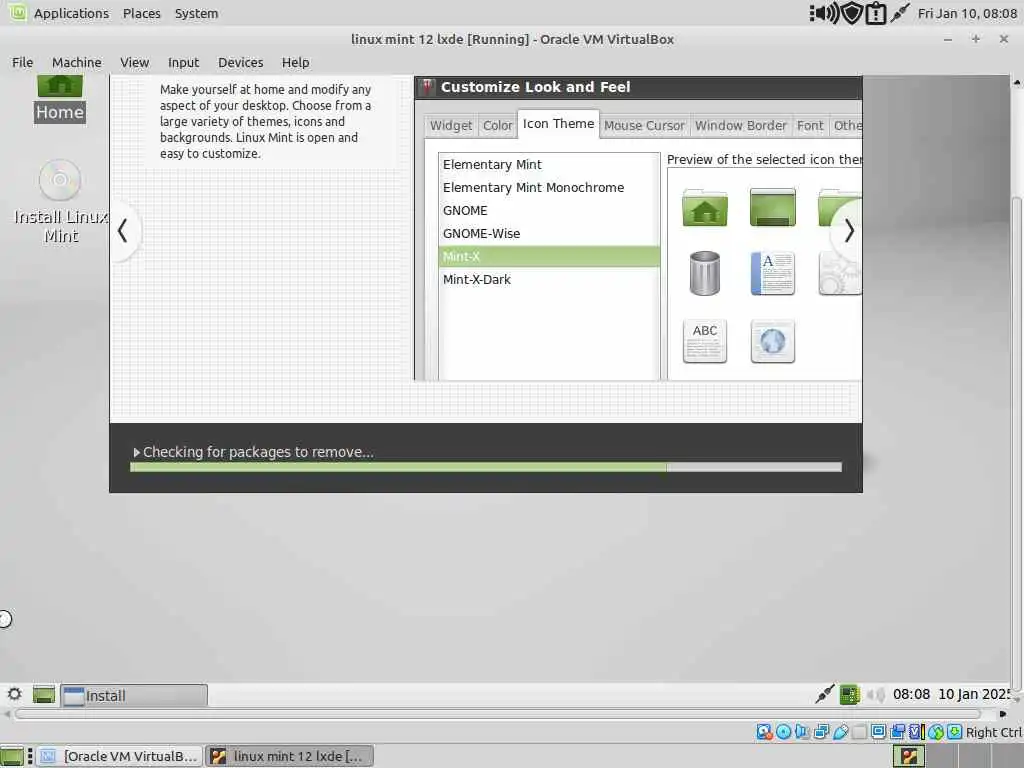Open the VirtualBox Machine menu
1024x768 pixels.
tap(76, 63)
